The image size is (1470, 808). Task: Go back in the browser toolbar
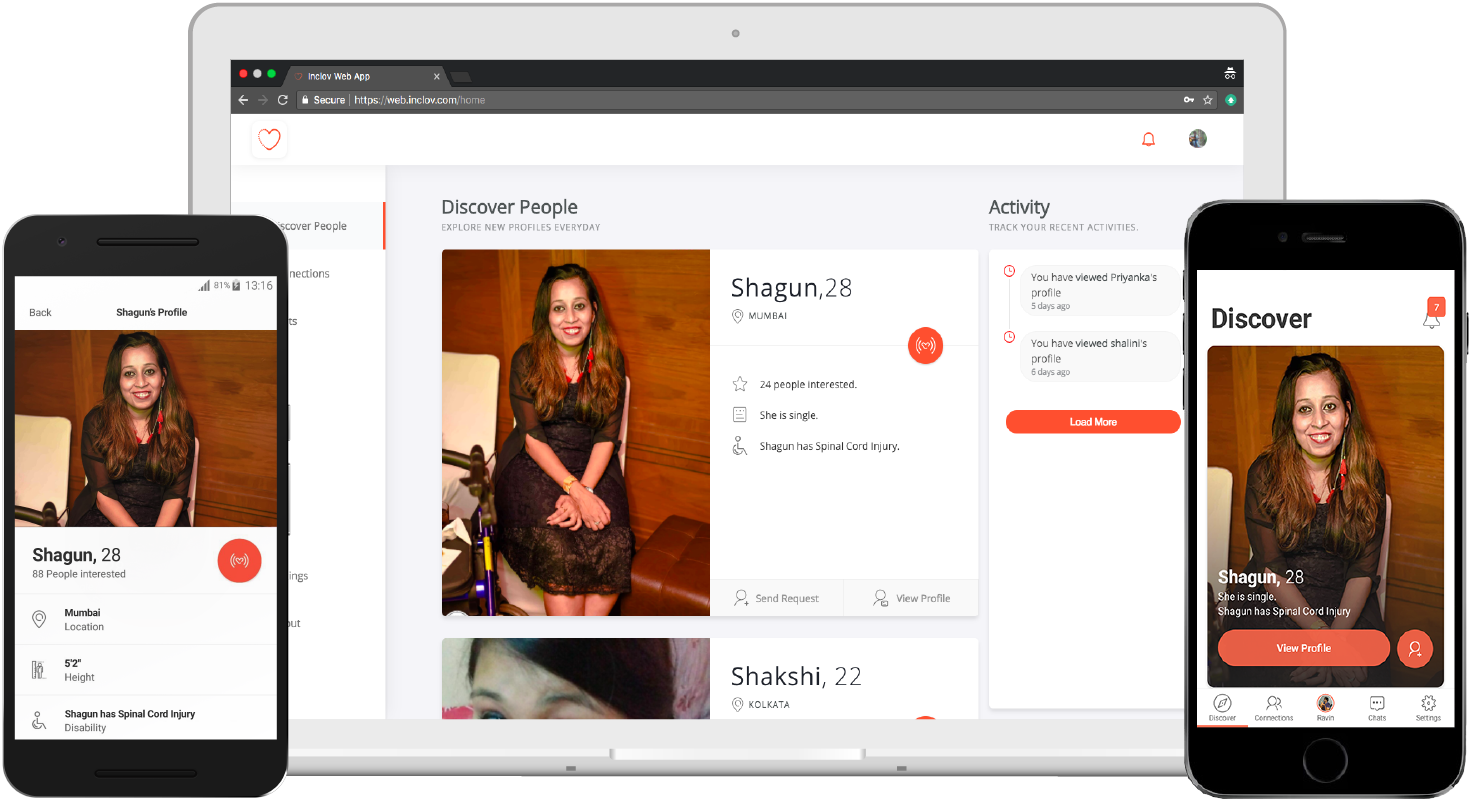pos(243,100)
